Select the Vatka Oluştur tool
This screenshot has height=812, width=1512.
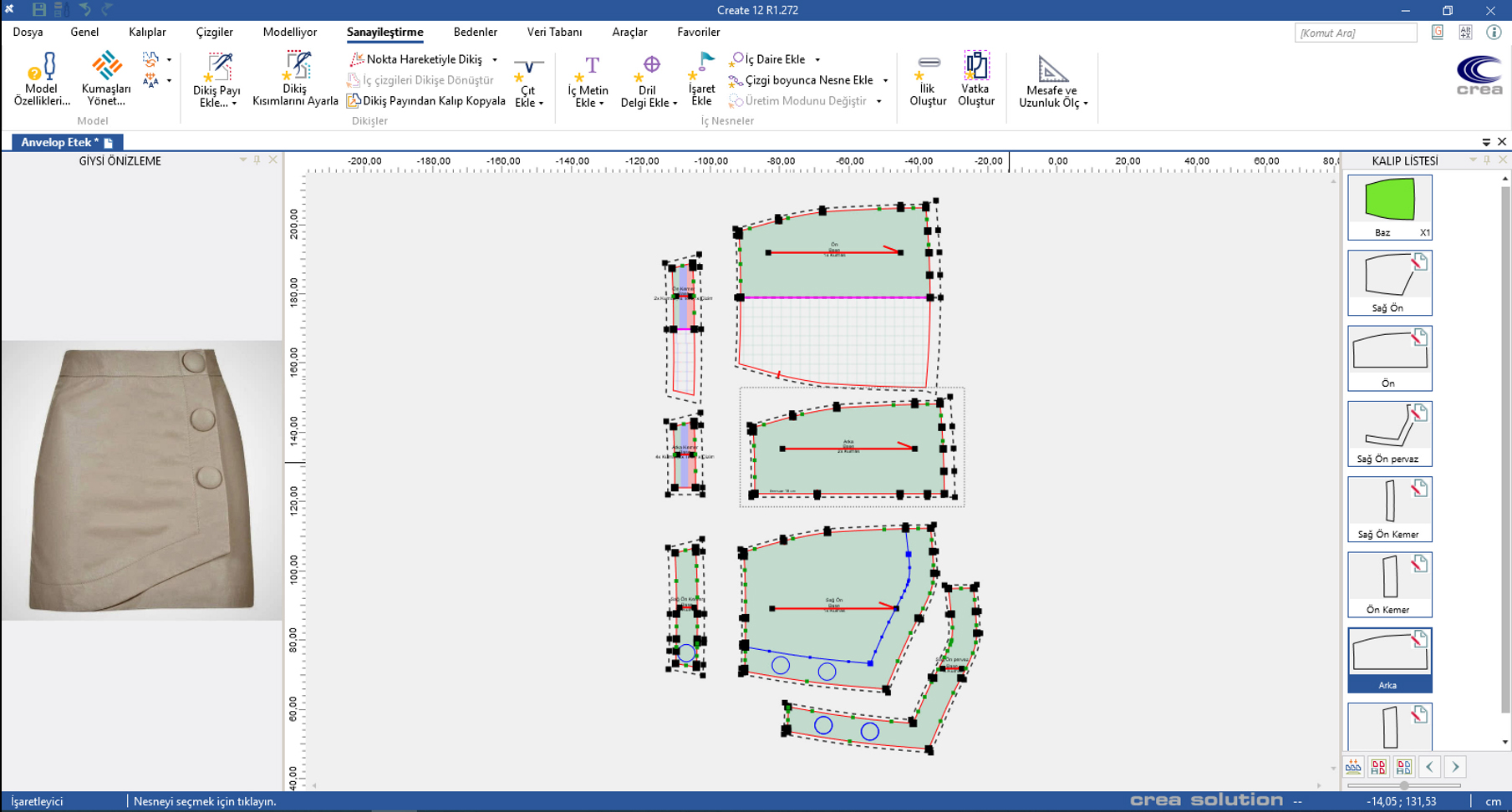[975, 79]
